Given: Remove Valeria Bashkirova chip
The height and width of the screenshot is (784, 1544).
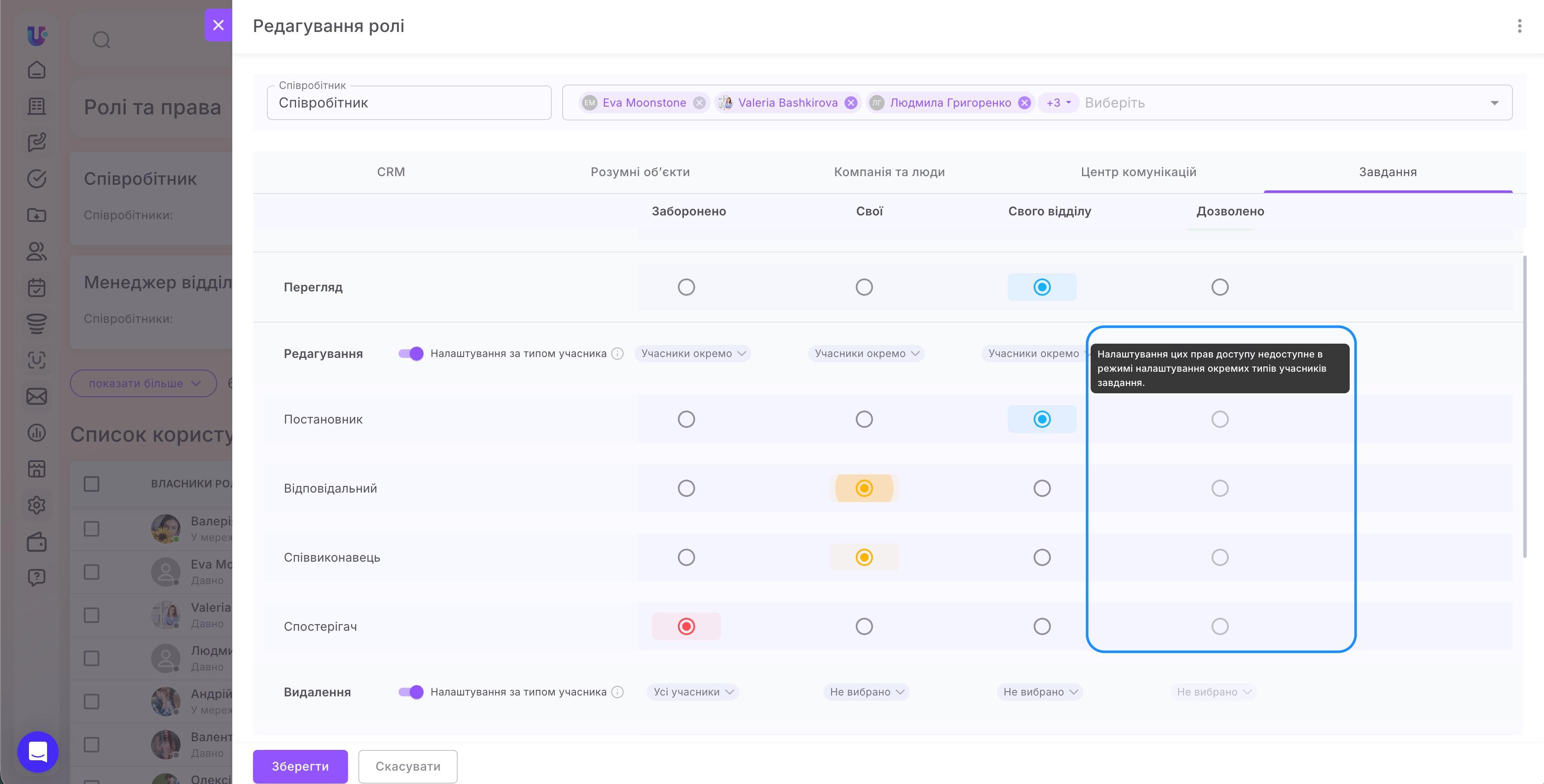Looking at the screenshot, I should (x=851, y=102).
